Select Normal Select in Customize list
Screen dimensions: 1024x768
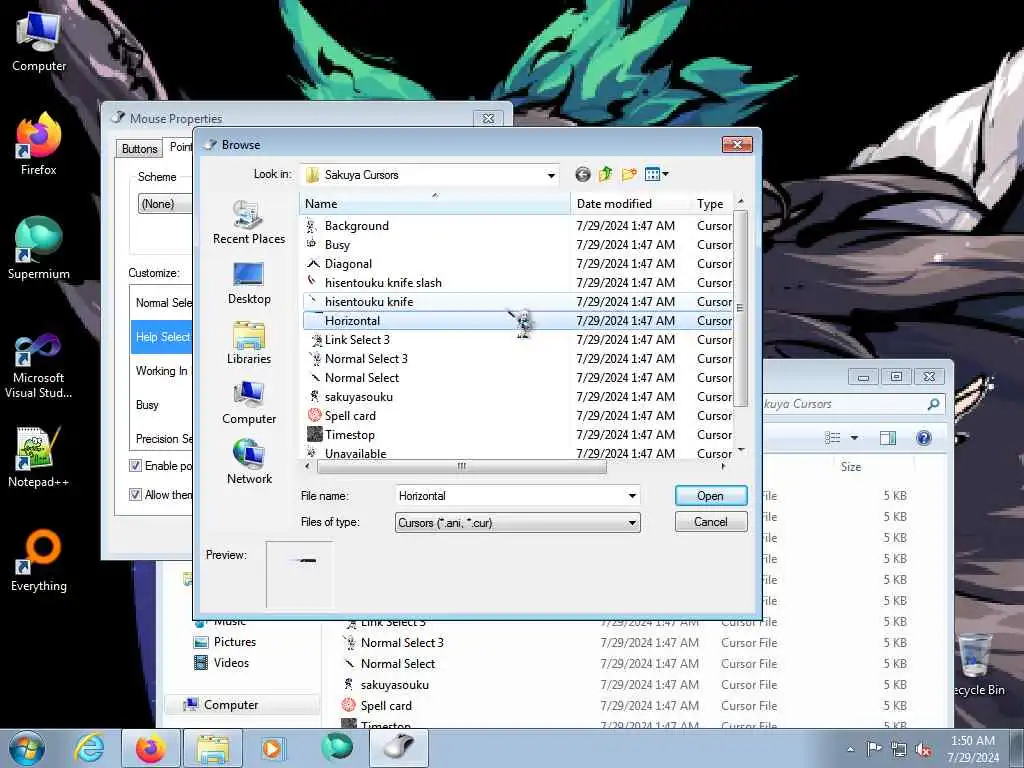point(163,303)
